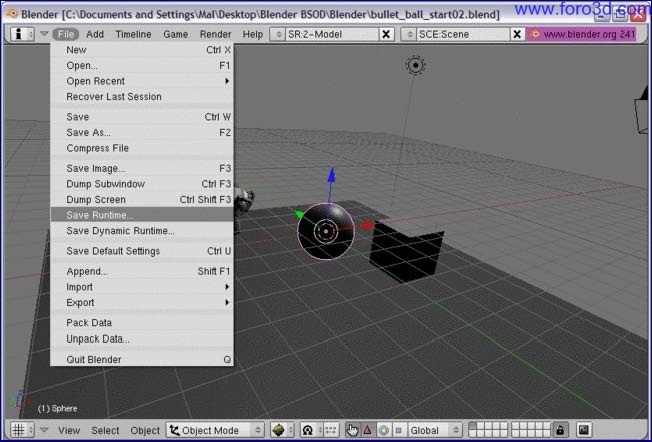The image size is (652, 442).
Task: Select Save Default Settings
Action: (142, 251)
